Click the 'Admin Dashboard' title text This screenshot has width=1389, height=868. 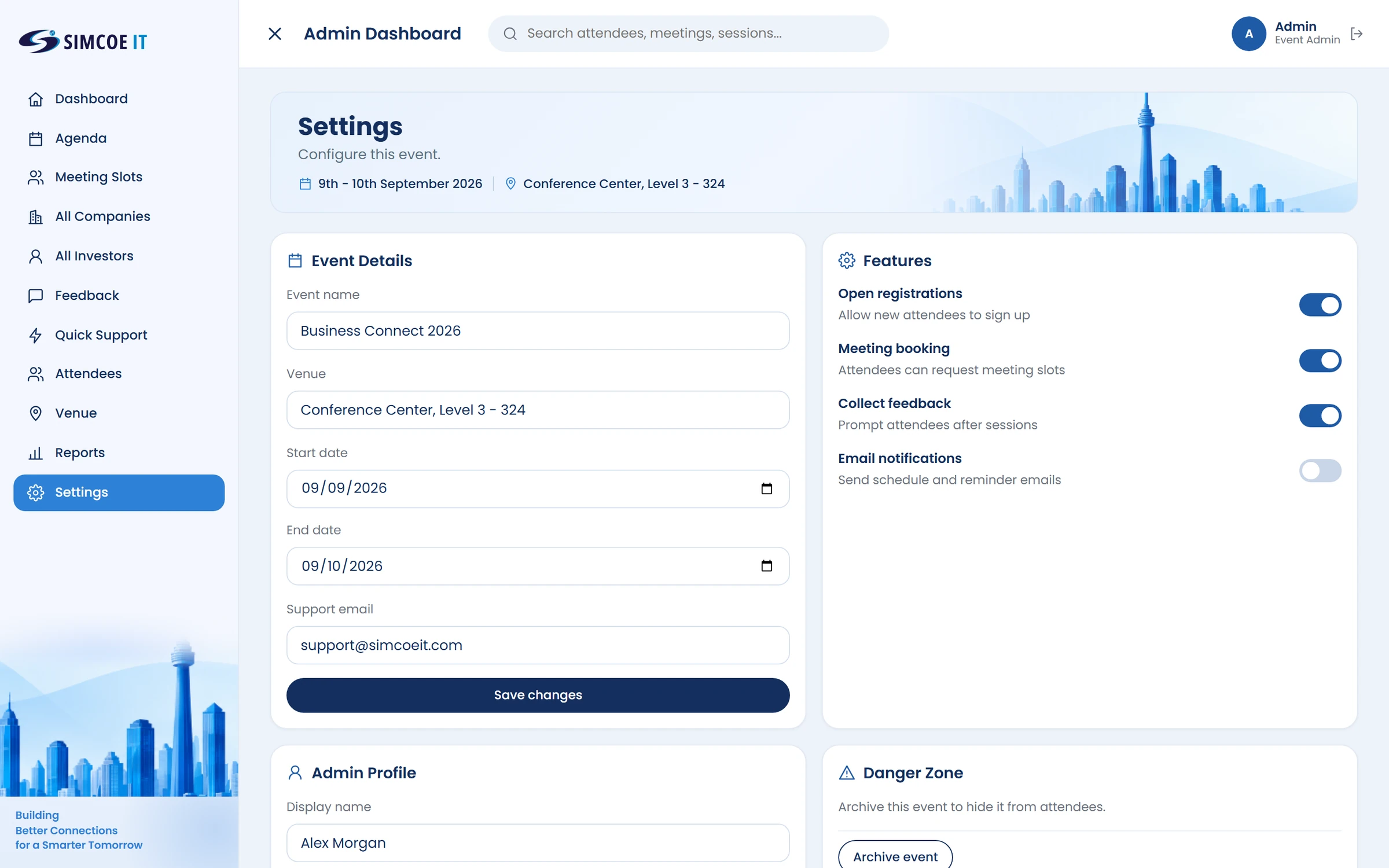pos(383,34)
